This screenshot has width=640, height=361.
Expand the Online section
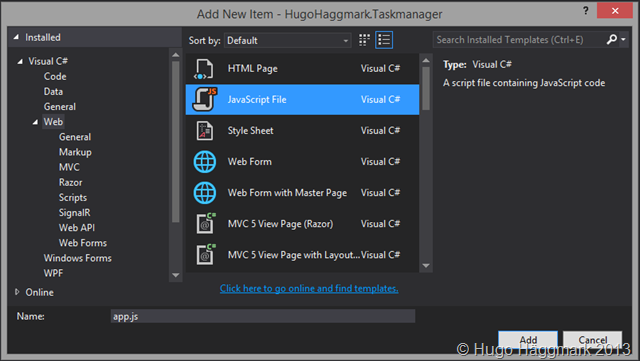(17, 292)
